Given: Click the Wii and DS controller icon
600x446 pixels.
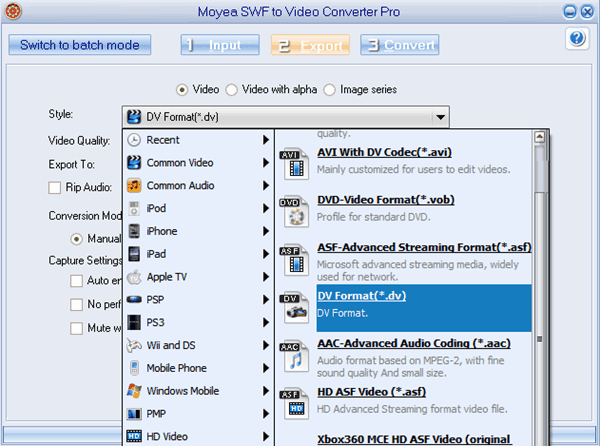Looking at the screenshot, I should [134, 345].
